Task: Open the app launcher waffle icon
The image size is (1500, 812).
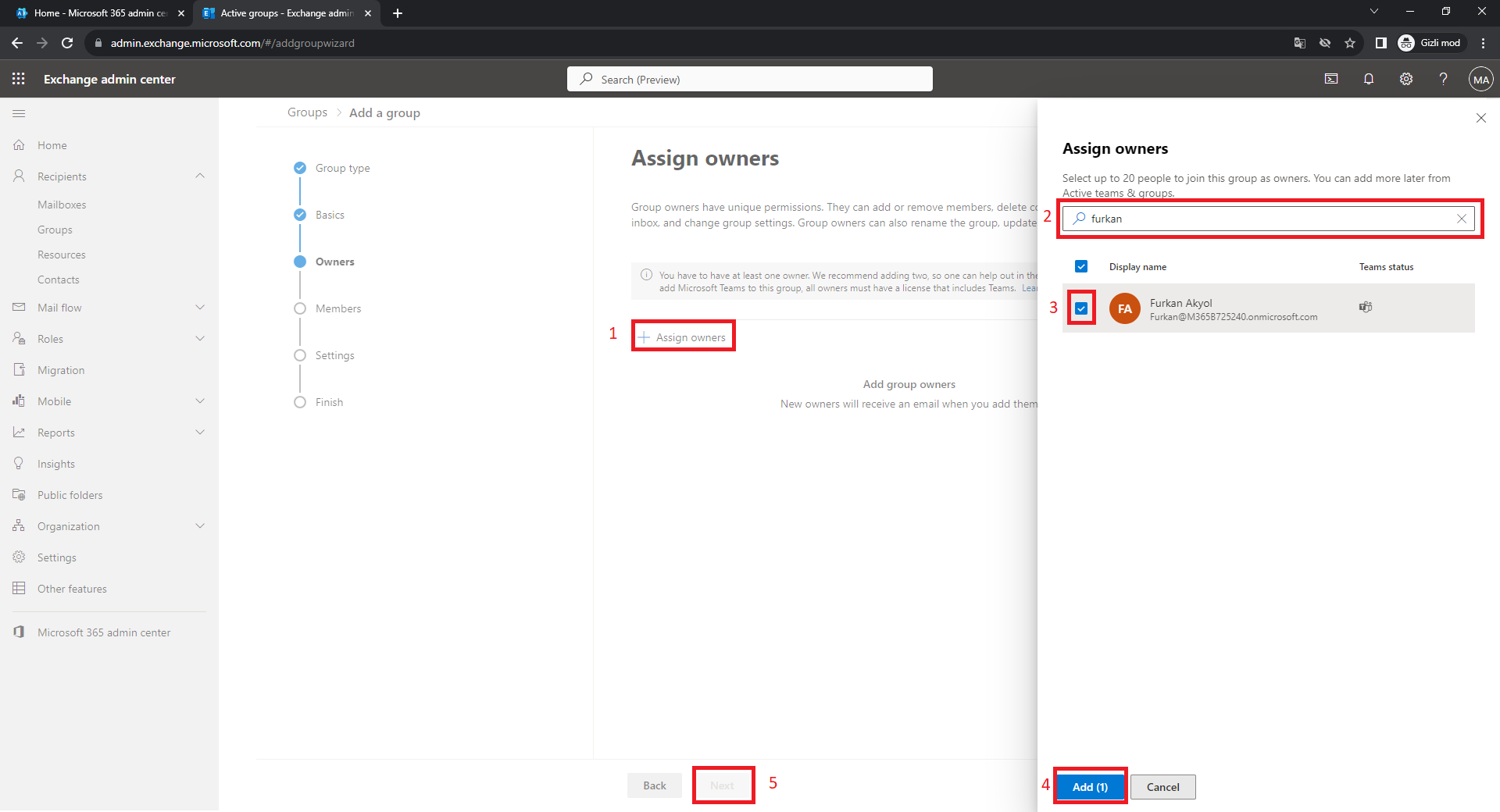Action: click(19, 79)
